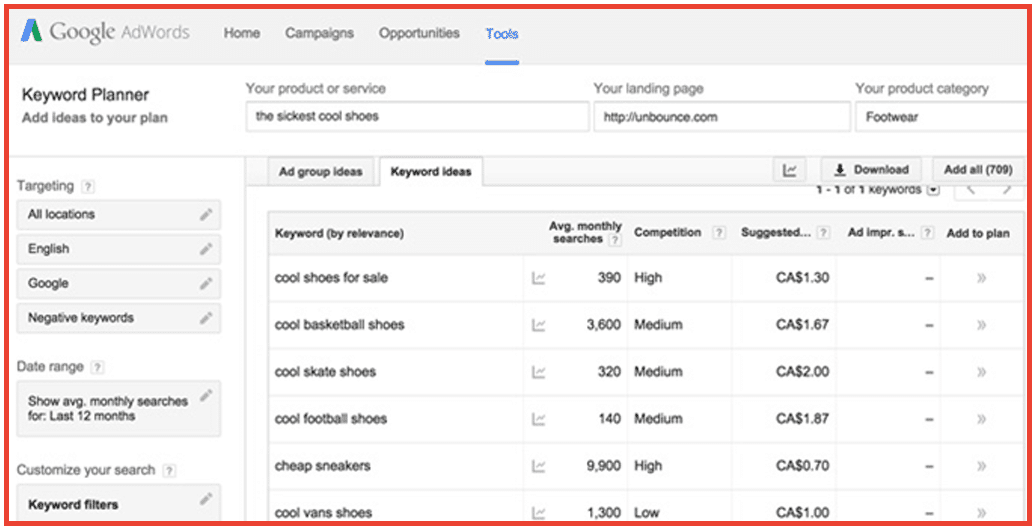The image size is (1036, 530).
Task: Show trend chart for cool basketball shoes
Action: 538,325
